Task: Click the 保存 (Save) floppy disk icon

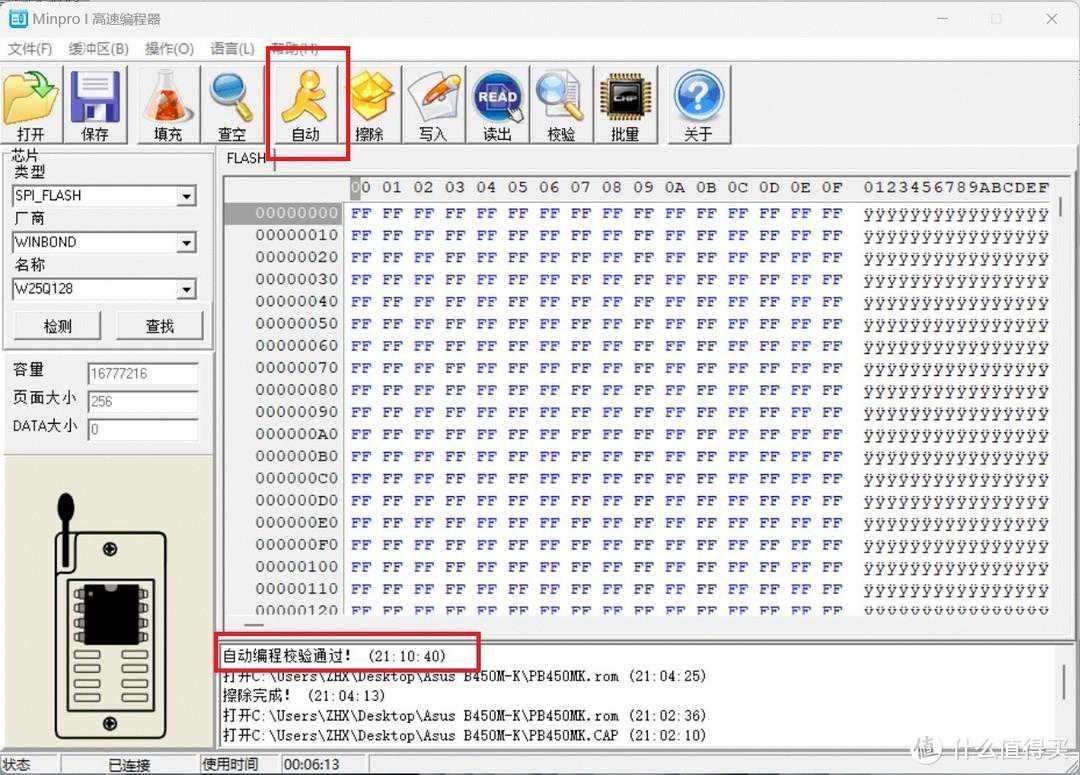Action: tap(95, 105)
